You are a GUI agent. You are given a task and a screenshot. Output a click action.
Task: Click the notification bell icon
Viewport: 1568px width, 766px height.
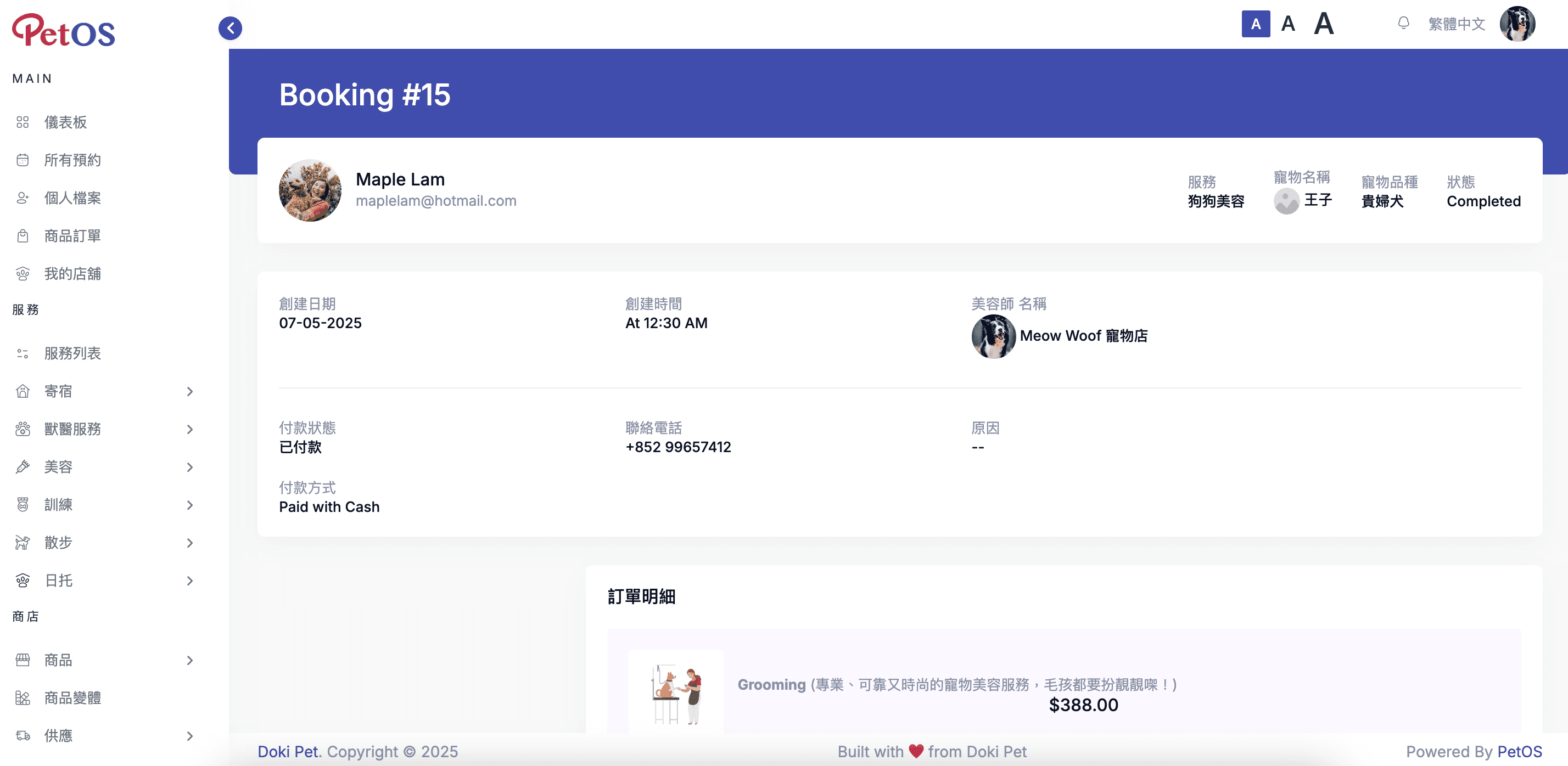click(x=1403, y=23)
